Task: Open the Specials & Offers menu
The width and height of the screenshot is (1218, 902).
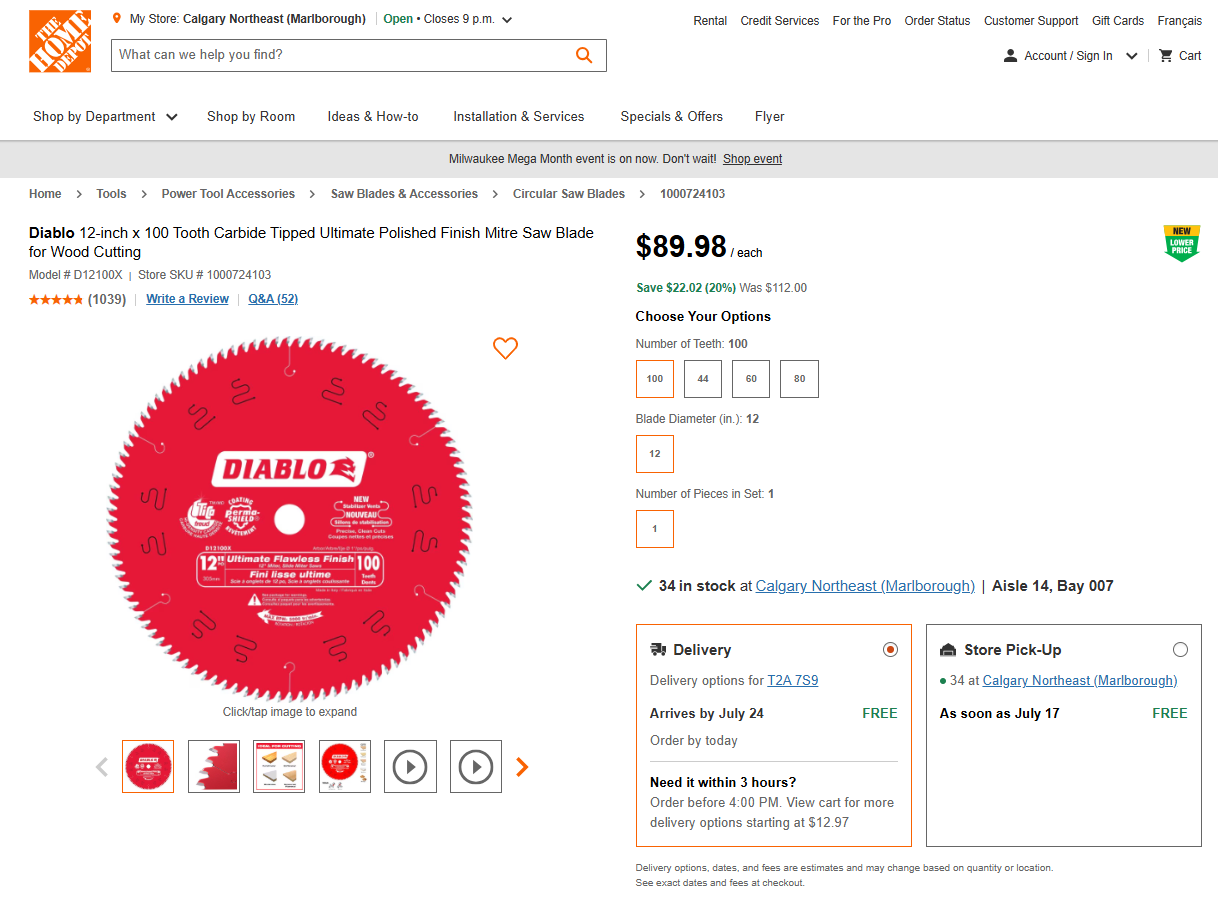Action: (x=671, y=117)
